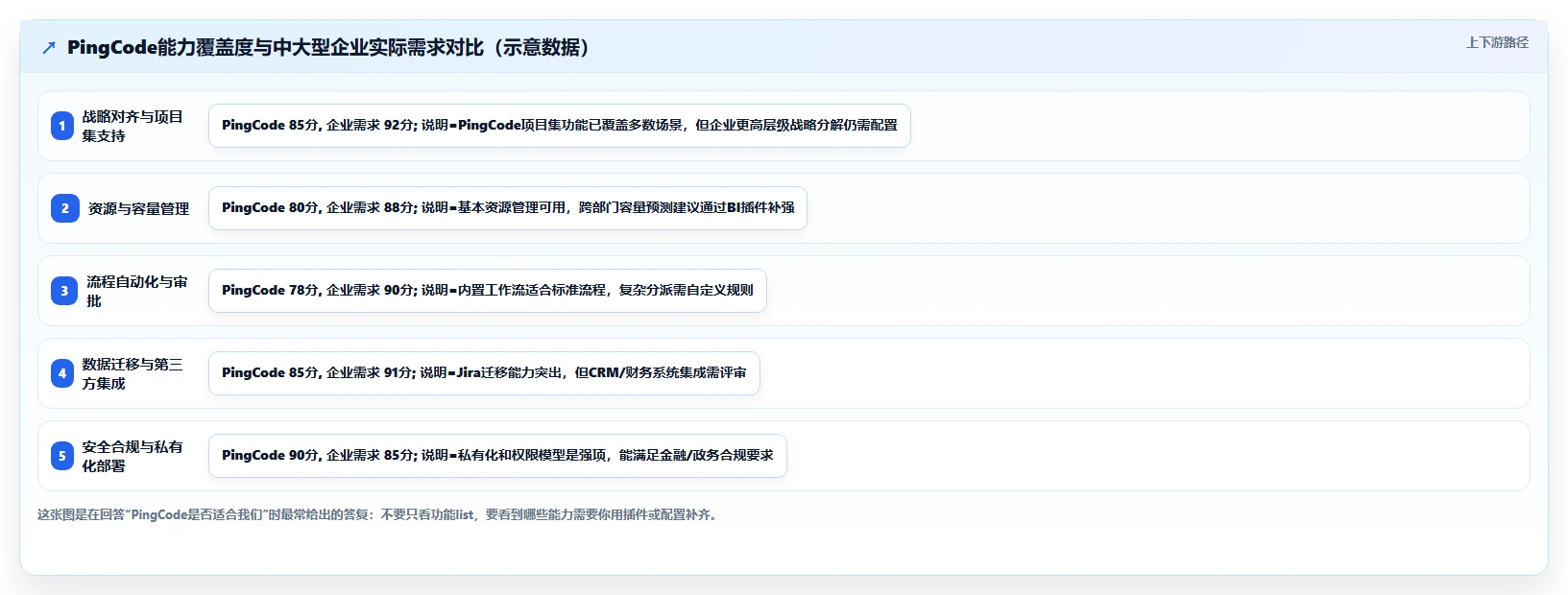1568x595 pixels.
Task: Select the label 资源与容量管理
Action: click(138, 208)
